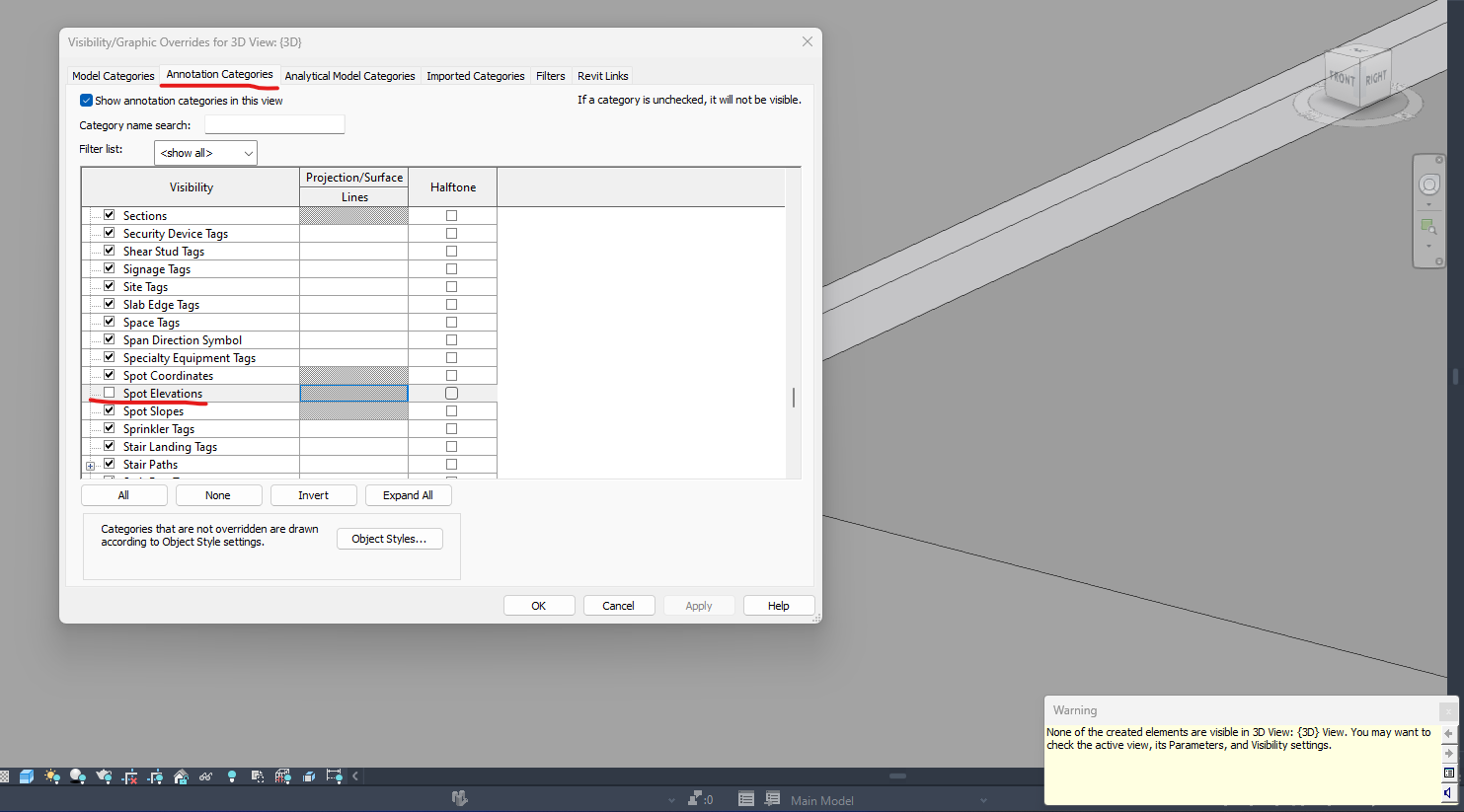The image size is (1464, 812).
Task: Click Highlight Displacement Sets box icon
Action: [x=310, y=777]
